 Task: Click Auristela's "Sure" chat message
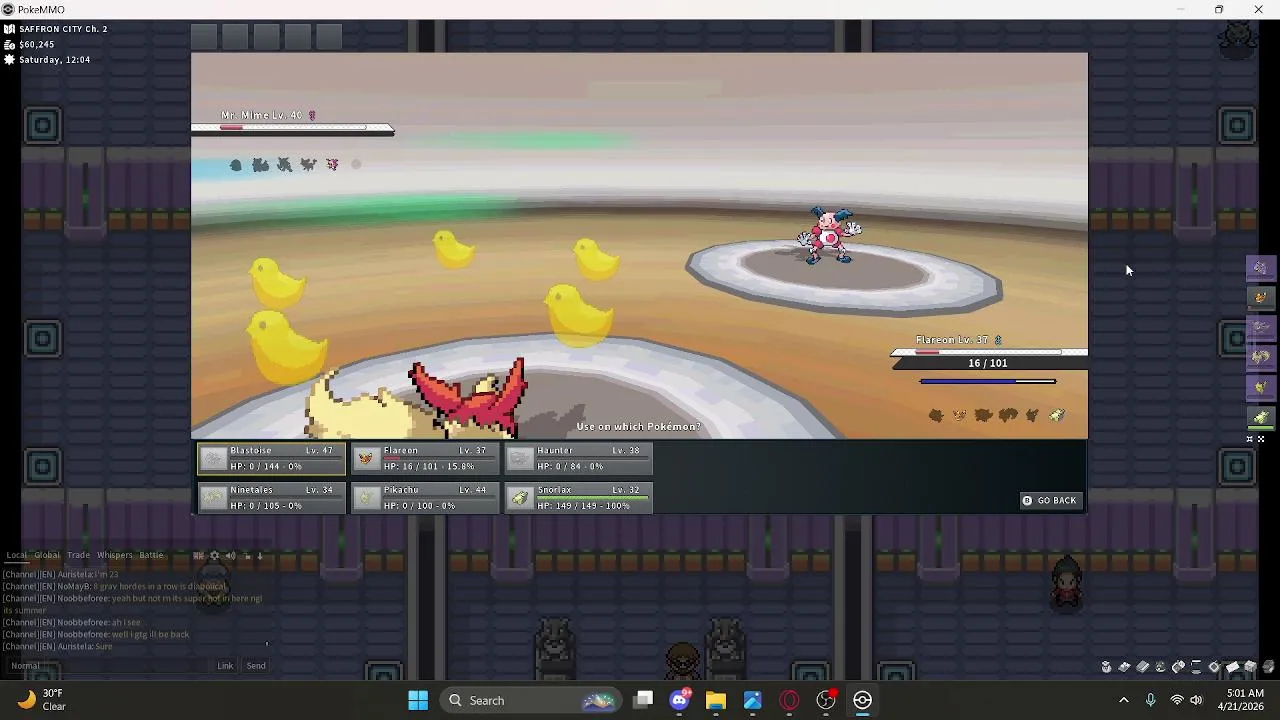coord(104,647)
